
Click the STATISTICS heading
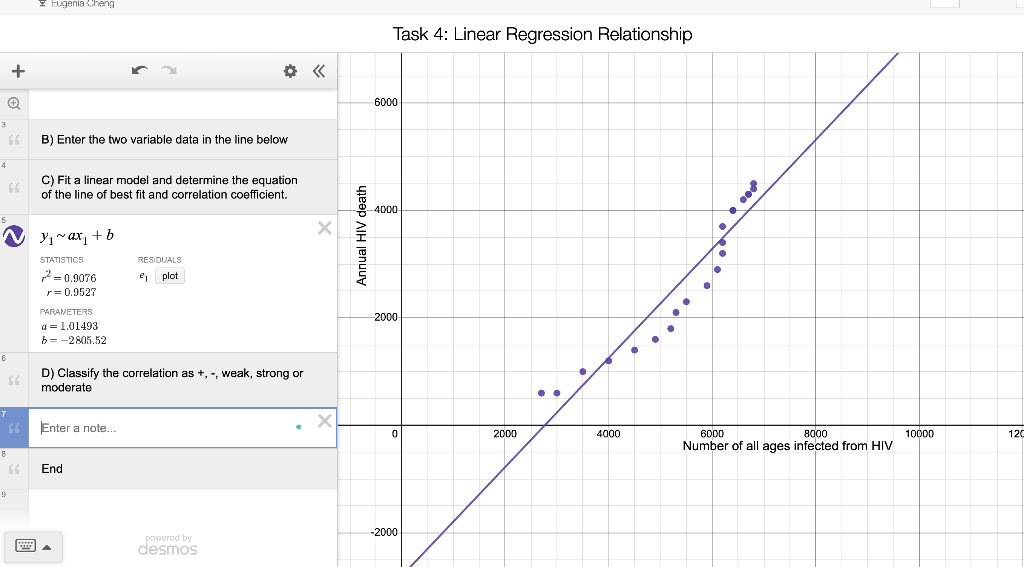tap(61, 260)
